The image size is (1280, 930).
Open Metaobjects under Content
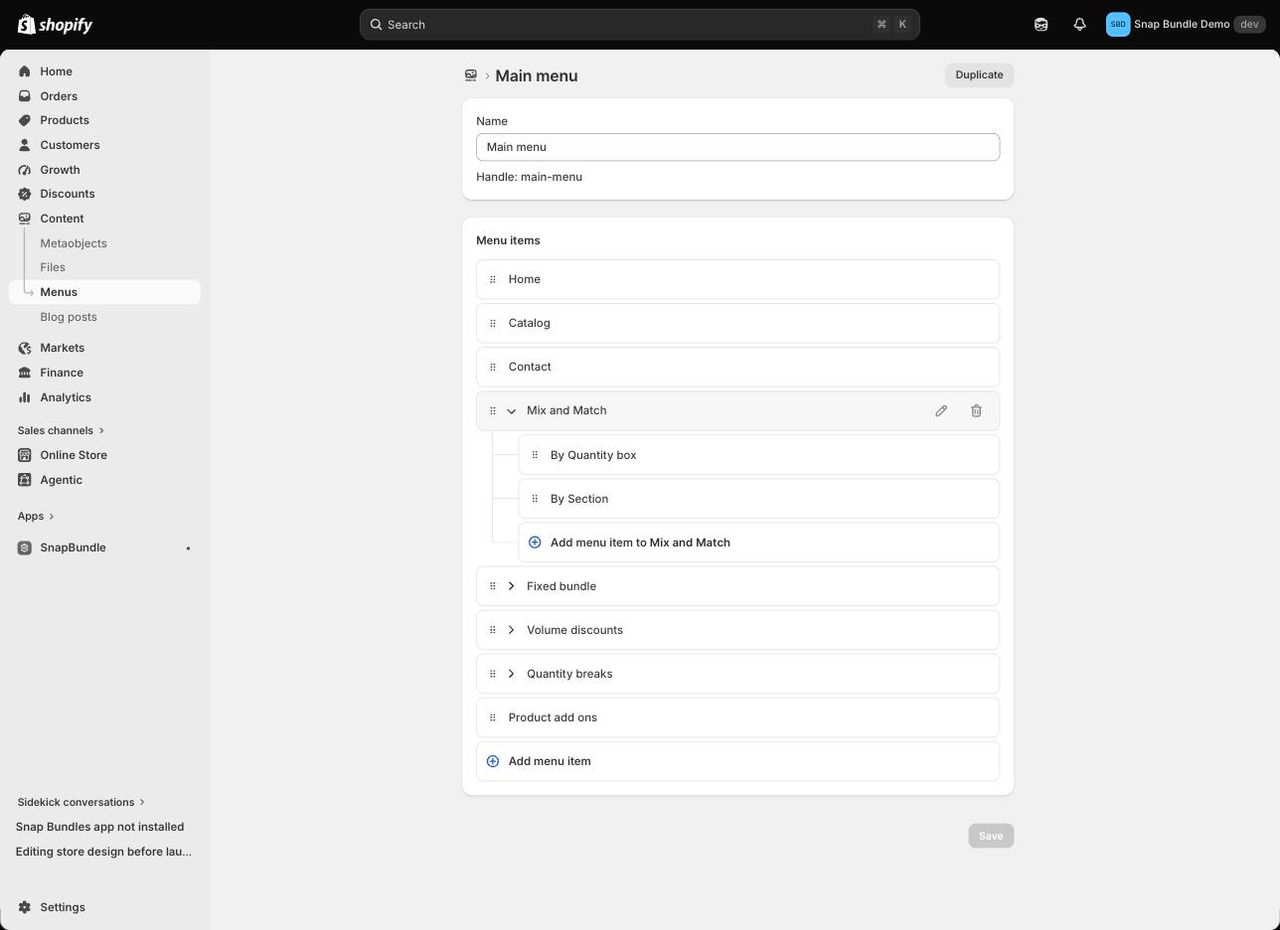click(73, 243)
